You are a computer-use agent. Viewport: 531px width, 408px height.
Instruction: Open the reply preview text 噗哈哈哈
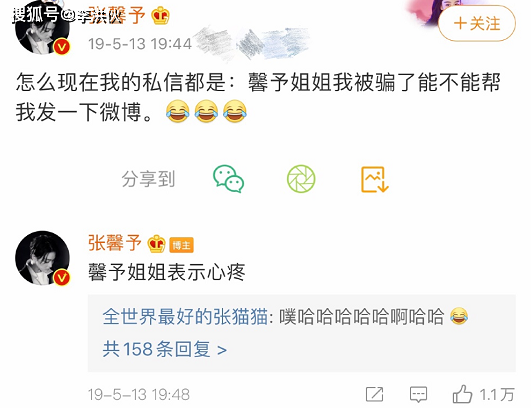tap(362, 317)
